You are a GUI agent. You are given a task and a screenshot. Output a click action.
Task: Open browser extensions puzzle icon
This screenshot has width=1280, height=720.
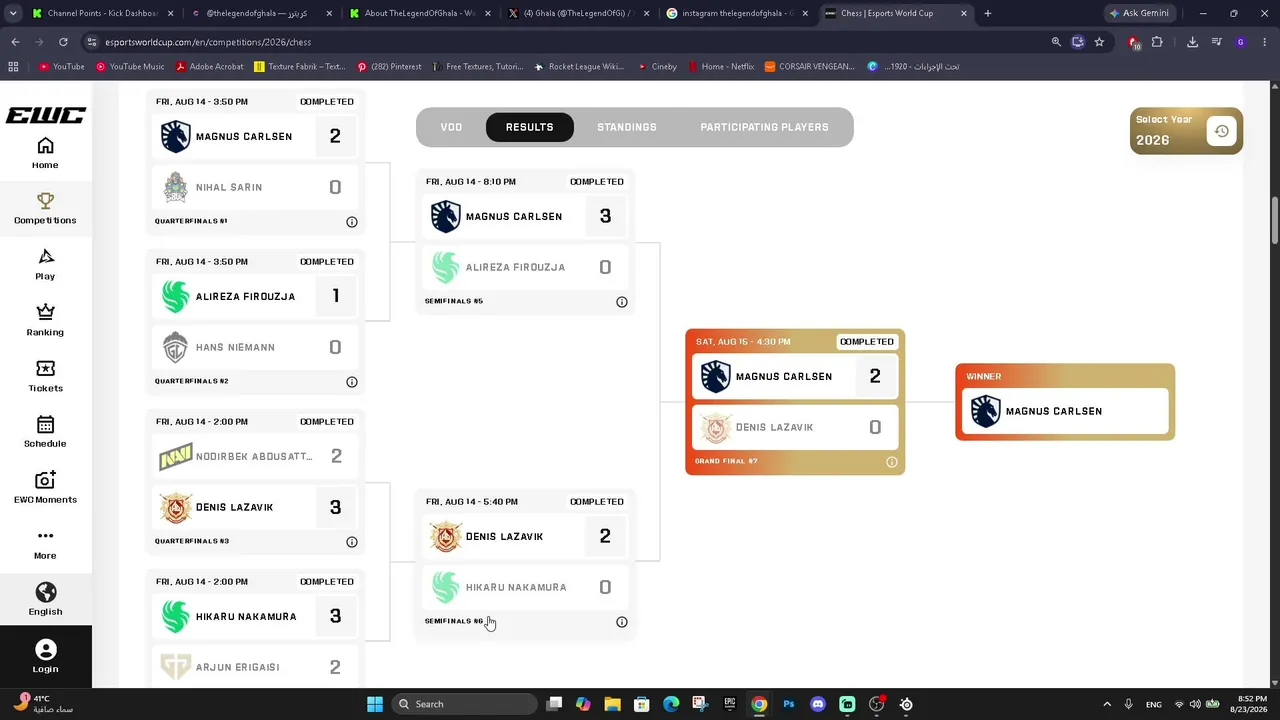click(1157, 42)
